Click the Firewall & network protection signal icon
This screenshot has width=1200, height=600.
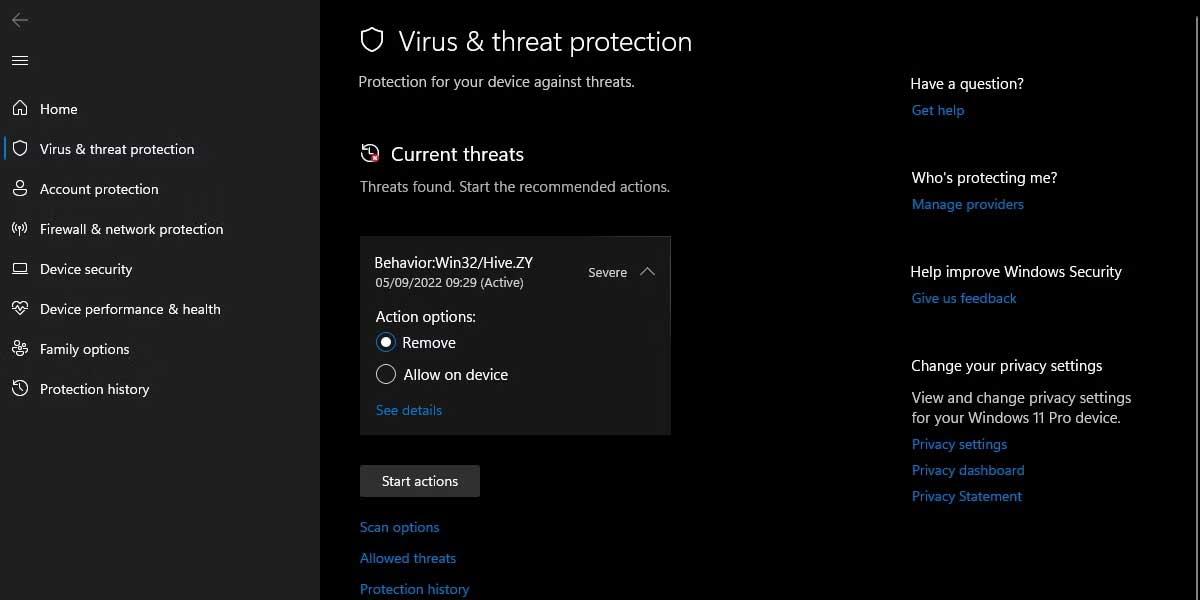(x=21, y=228)
